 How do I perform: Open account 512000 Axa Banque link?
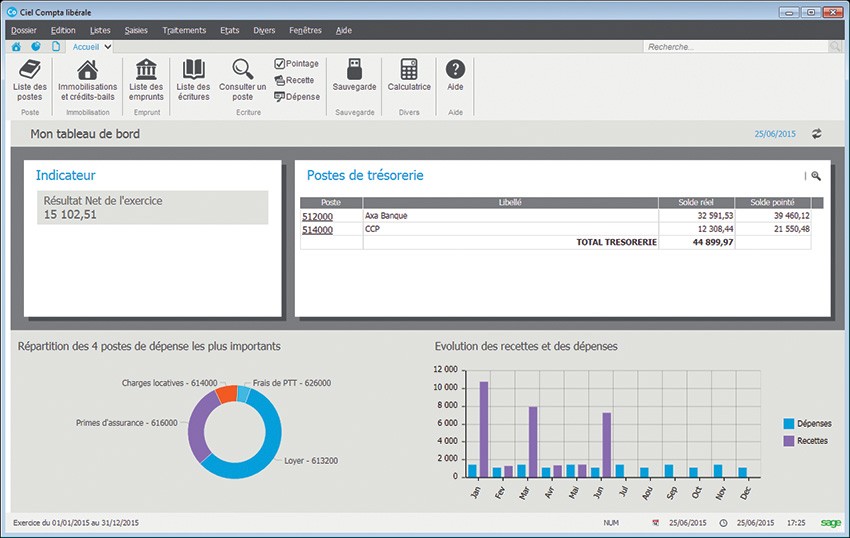(x=317, y=215)
